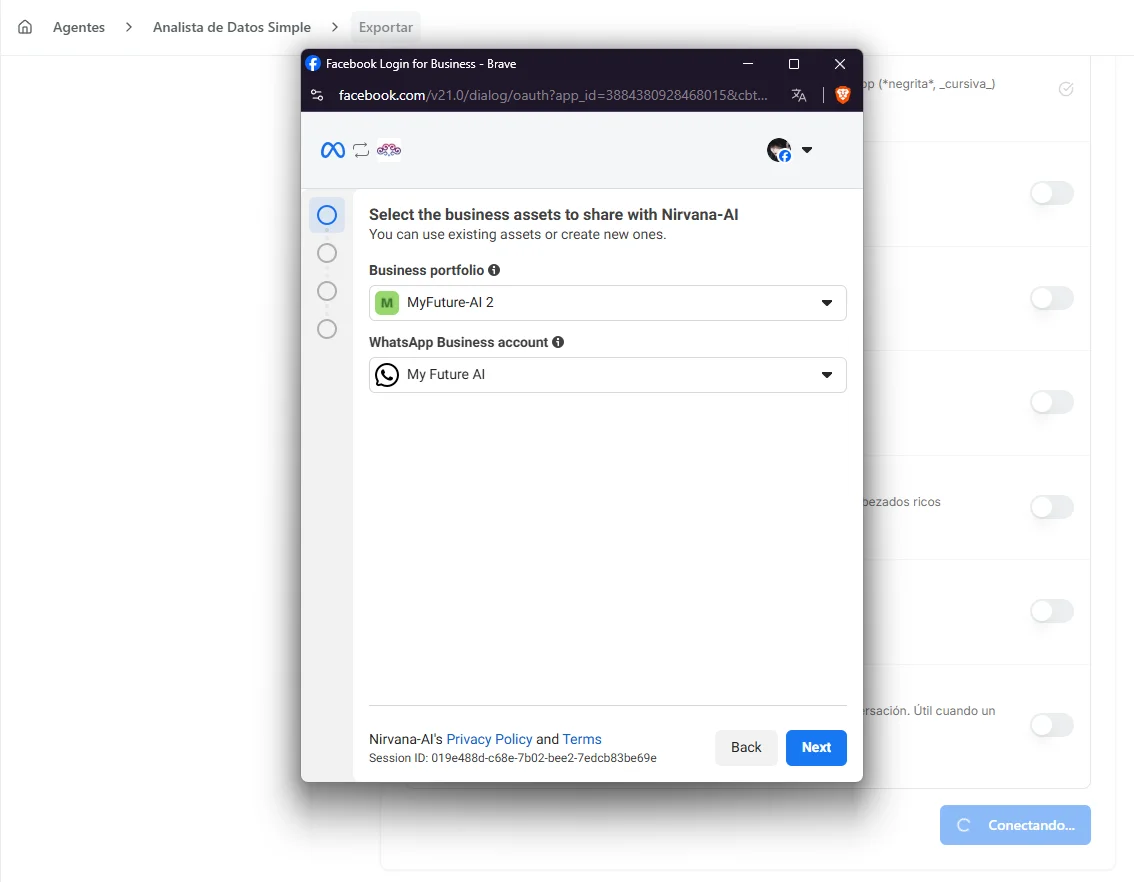Click the blue Next button
1134x882 pixels.
[816, 748]
